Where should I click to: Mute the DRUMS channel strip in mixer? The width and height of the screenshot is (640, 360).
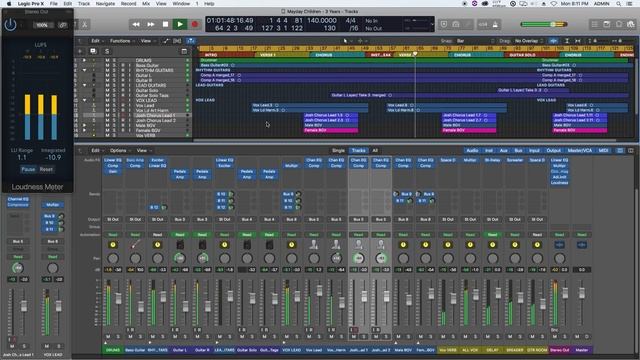click(108, 337)
